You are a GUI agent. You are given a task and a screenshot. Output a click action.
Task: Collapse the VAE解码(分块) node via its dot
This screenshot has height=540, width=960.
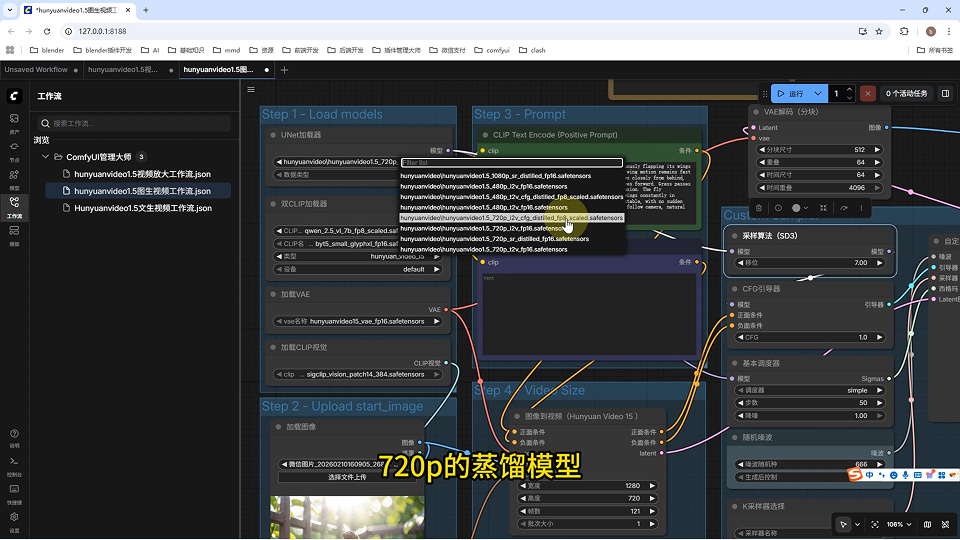coord(756,112)
